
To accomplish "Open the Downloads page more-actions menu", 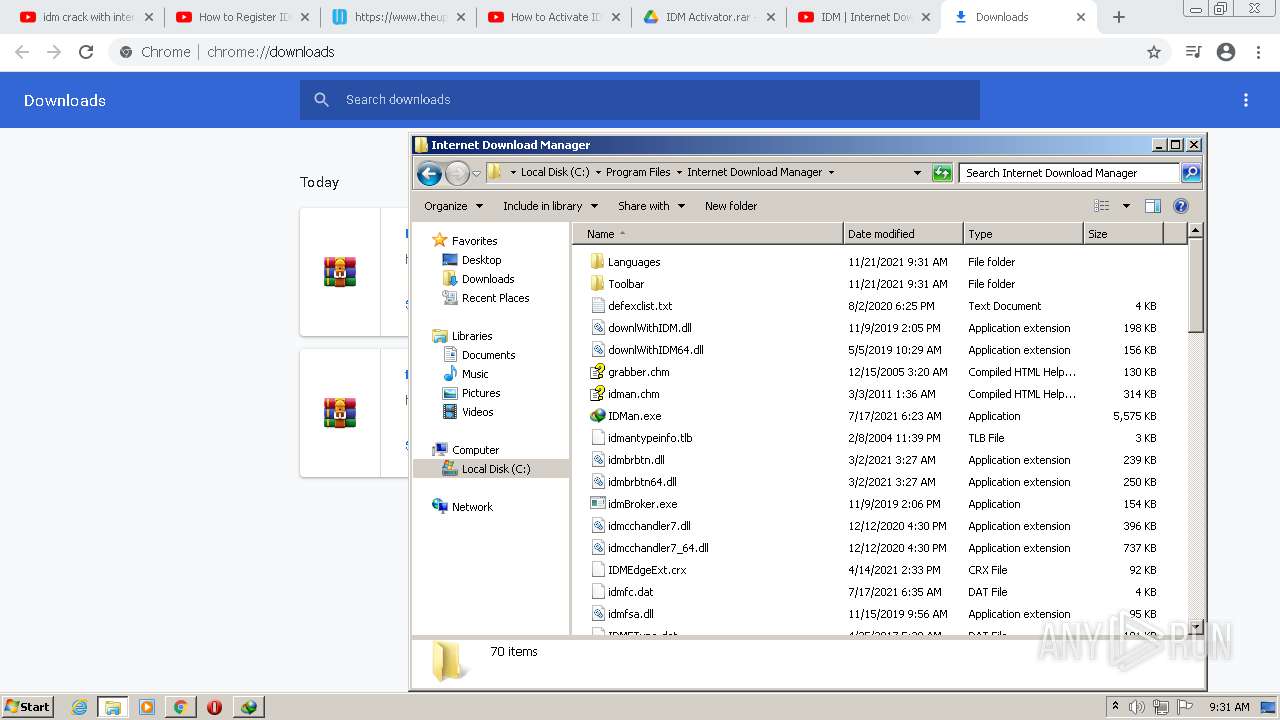I will point(1246,100).
